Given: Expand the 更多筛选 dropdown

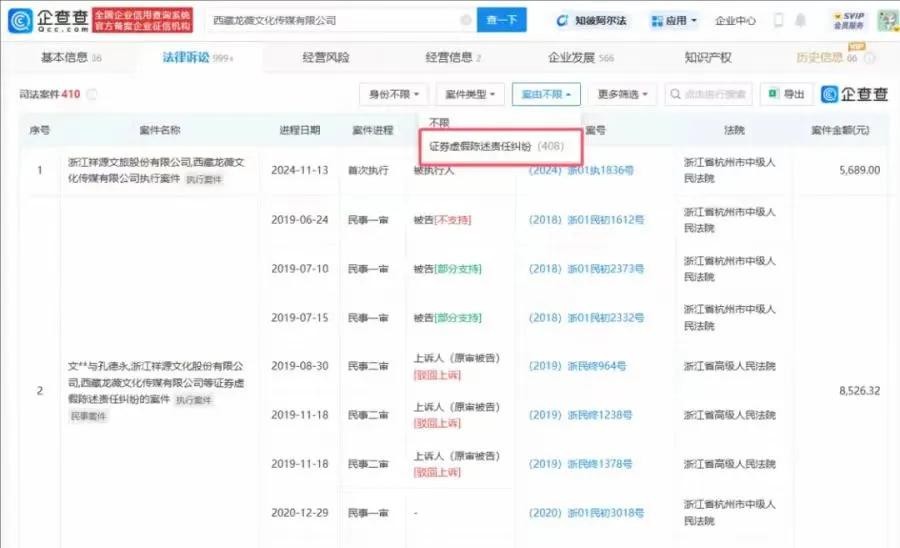Looking at the screenshot, I should pyautogui.click(x=623, y=95).
